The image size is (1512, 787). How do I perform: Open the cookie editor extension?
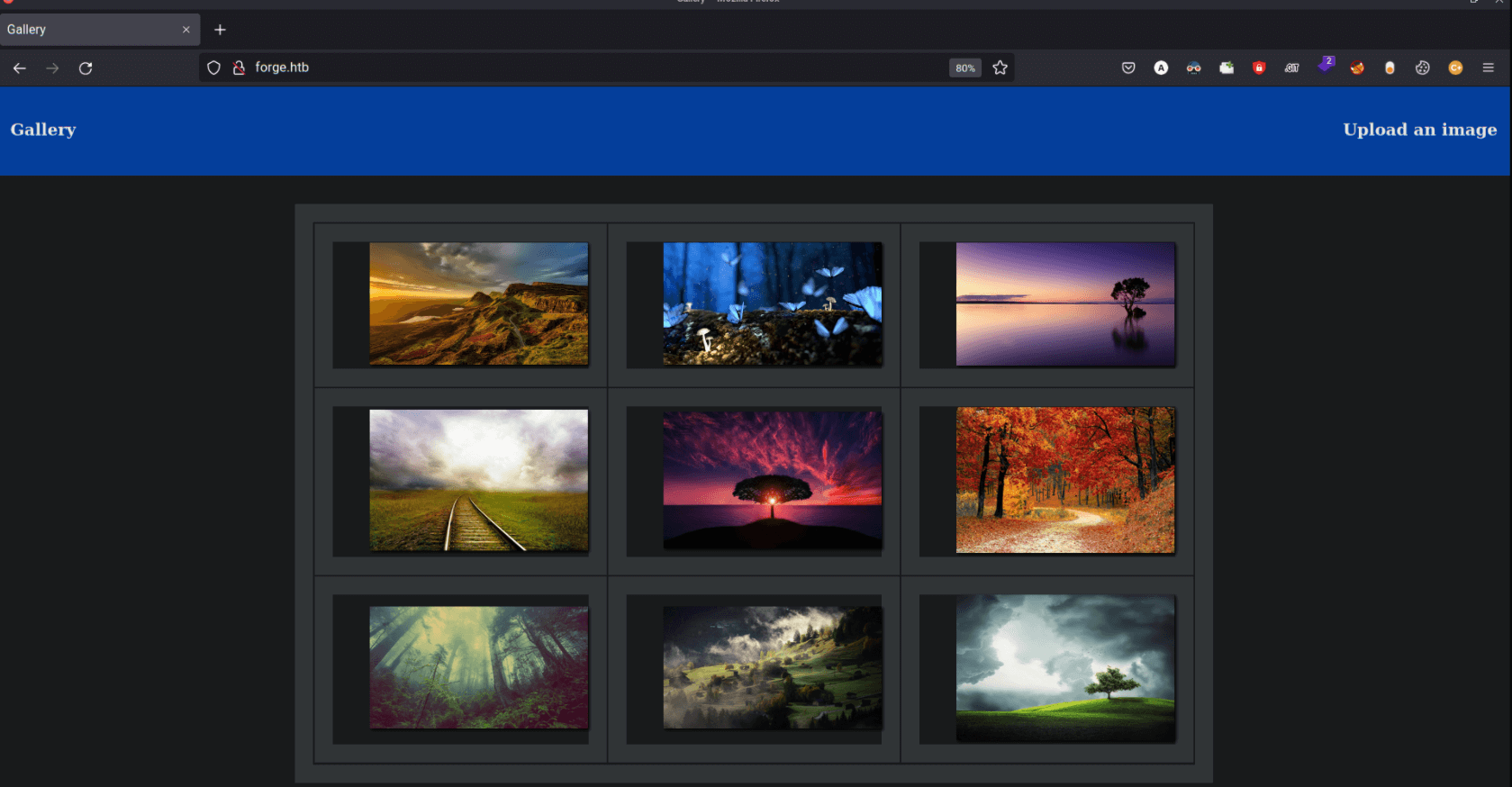(1423, 68)
